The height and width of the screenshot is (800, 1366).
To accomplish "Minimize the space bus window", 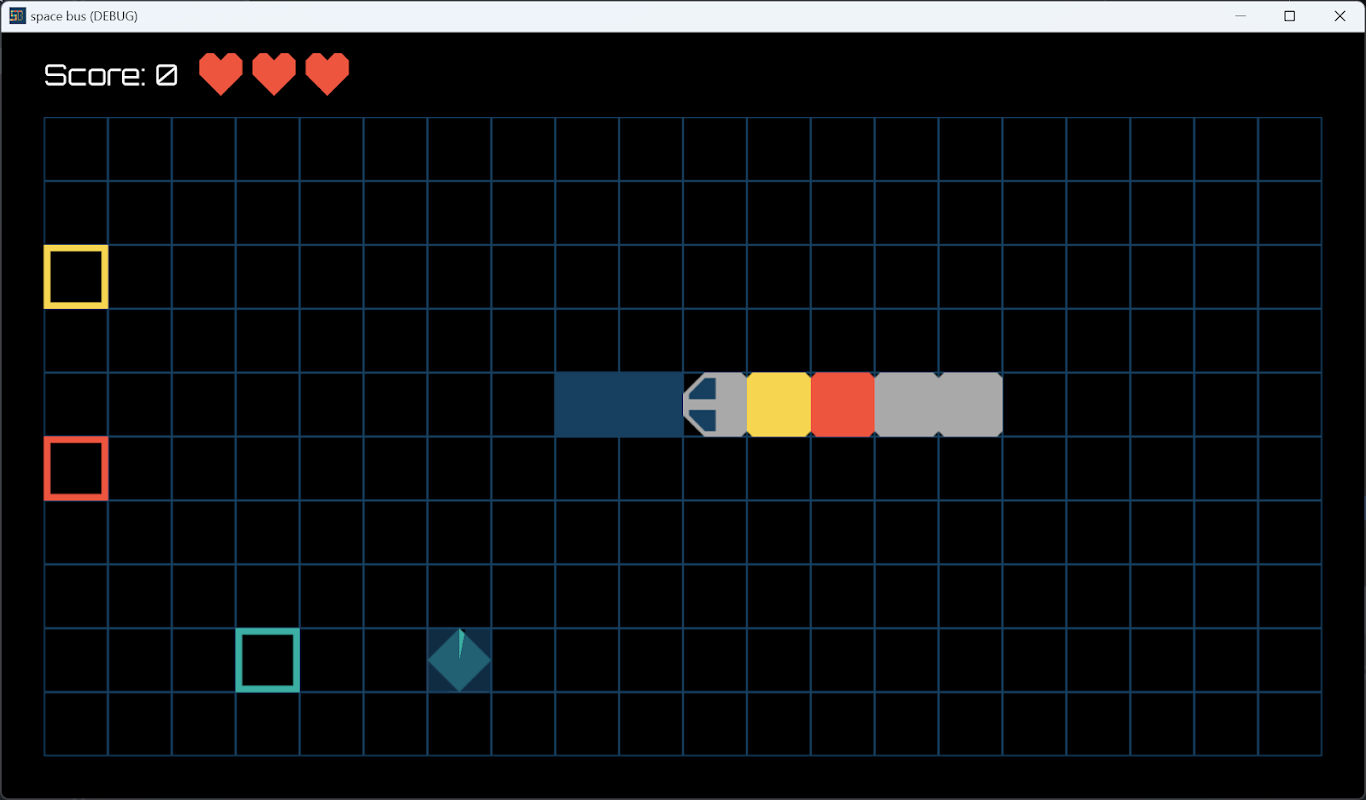I will pos(1241,16).
